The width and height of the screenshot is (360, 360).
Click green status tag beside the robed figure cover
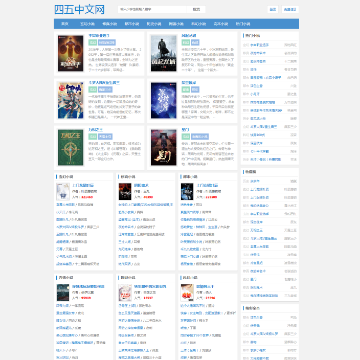tap(93, 42)
